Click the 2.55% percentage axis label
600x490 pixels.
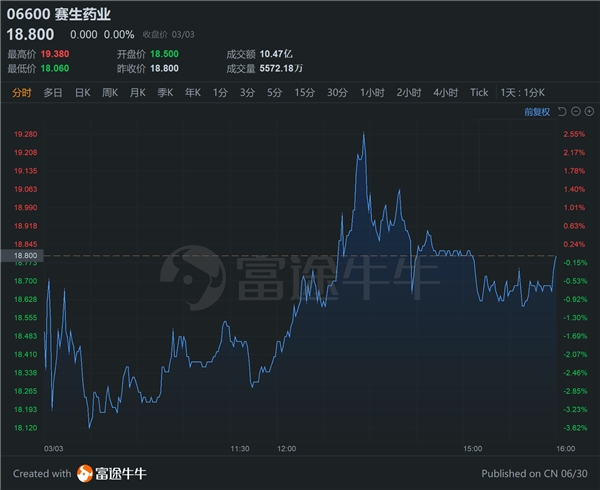[x=574, y=134]
